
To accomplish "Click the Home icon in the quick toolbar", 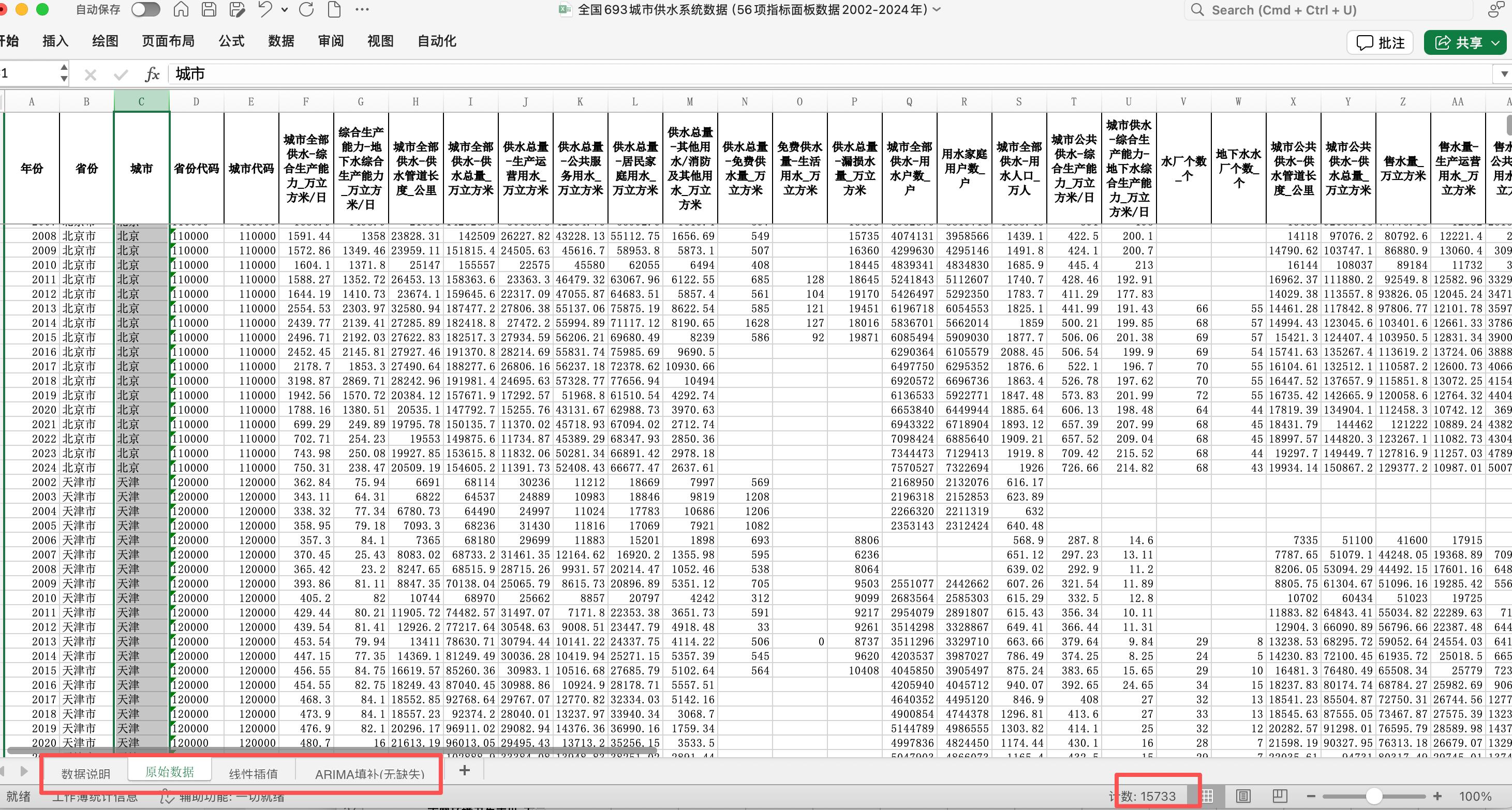I will (x=181, y=9).
